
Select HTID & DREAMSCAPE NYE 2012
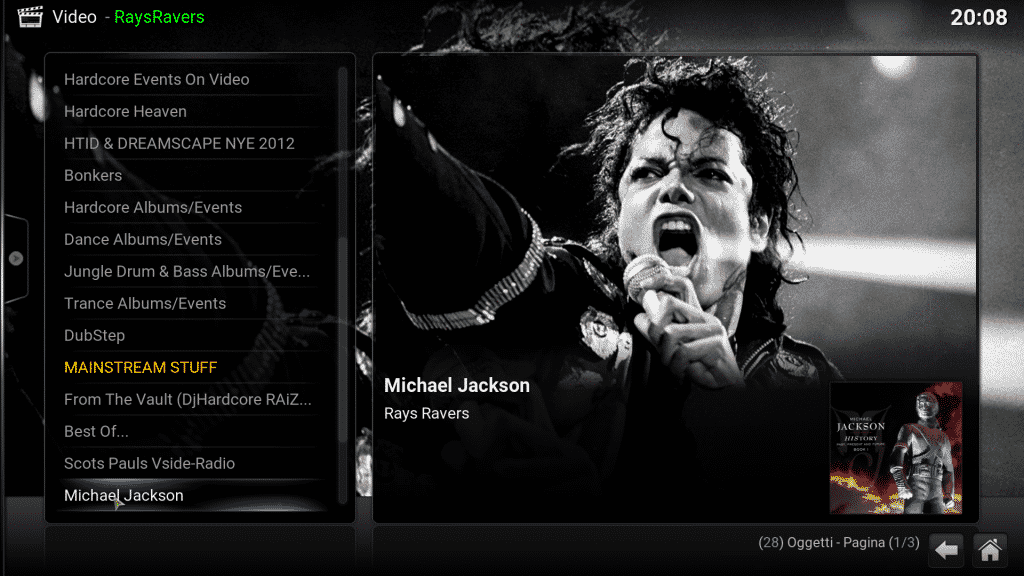pyautogui.click(x=193, y=144)
